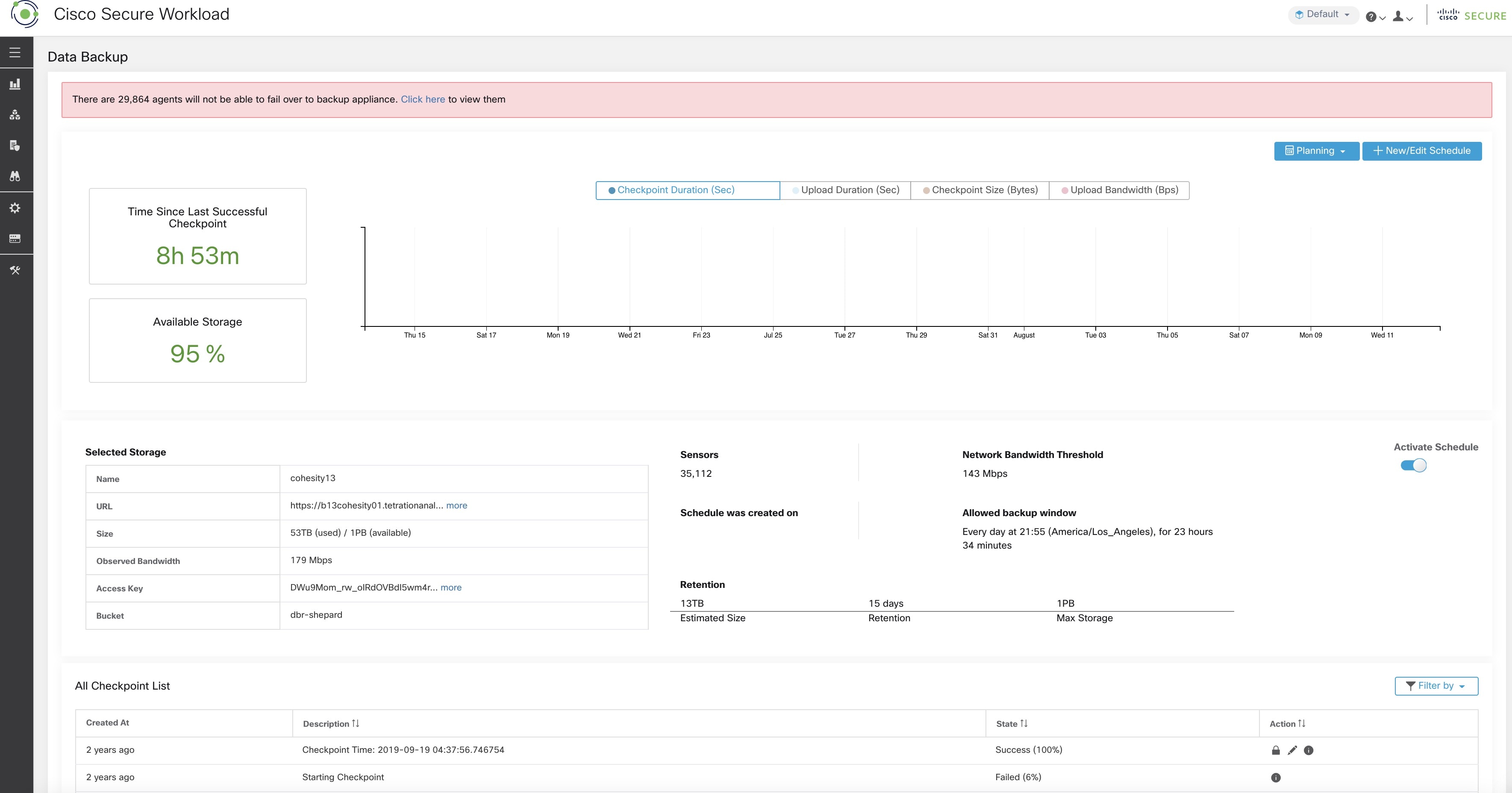Toggle the Activate Schedule switch
This screenshot has width=1512, height=793.
point(1413,465)
